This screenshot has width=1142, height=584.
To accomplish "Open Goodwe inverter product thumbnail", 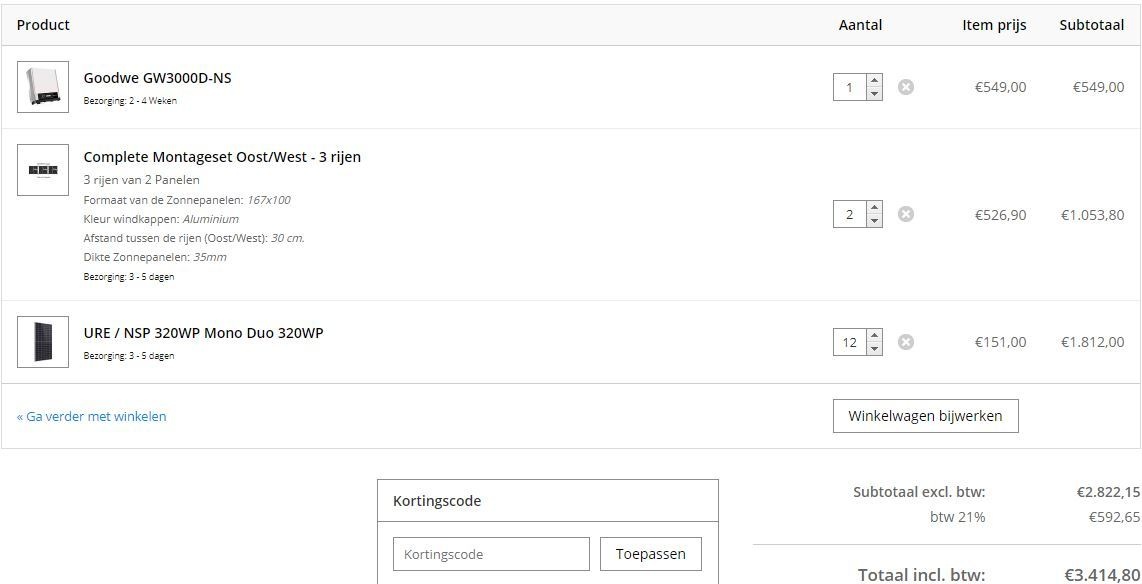I will [43, 87].
